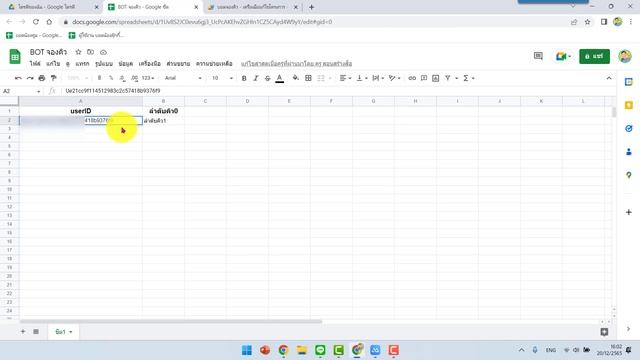Toggle bold formatting
Viewport: 640px width, 360px height.
coord(244,78)
